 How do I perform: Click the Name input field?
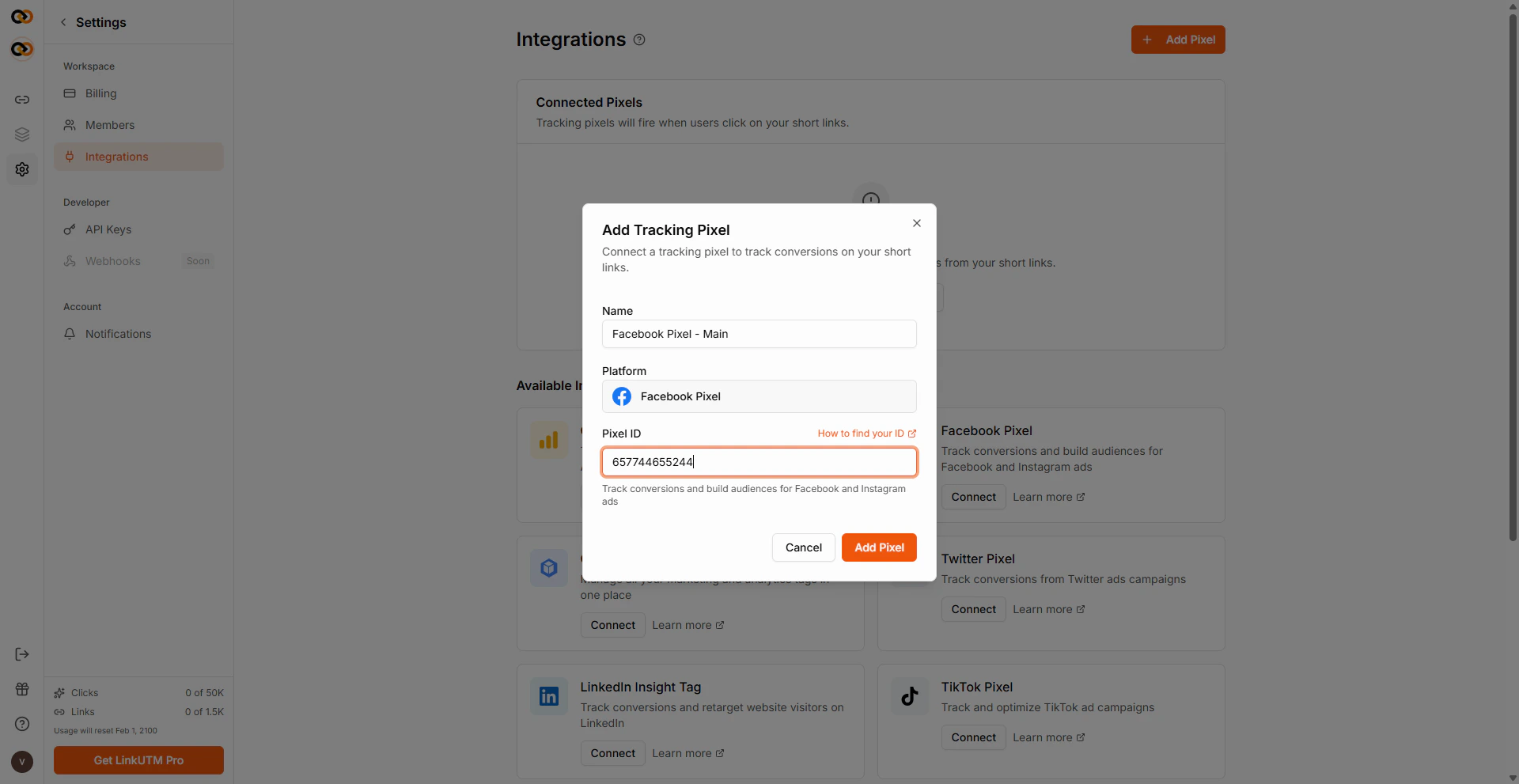click(759, 334)
